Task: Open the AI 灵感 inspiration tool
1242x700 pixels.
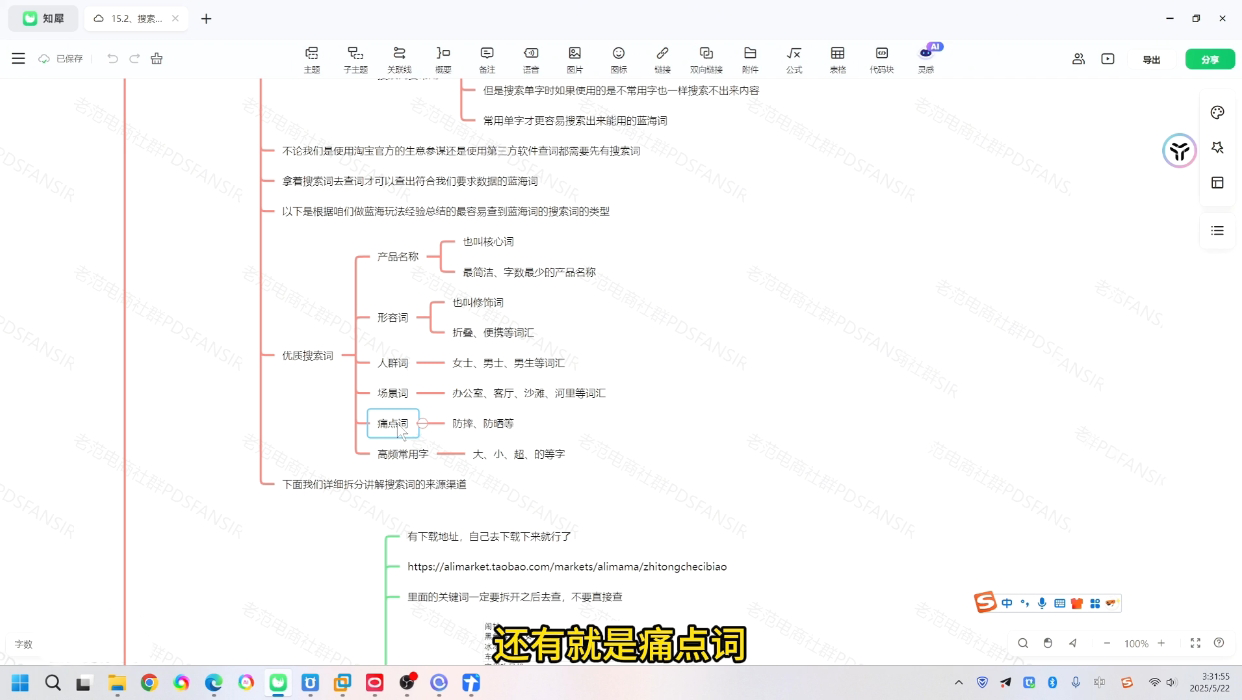Action: tap(926, 58)
